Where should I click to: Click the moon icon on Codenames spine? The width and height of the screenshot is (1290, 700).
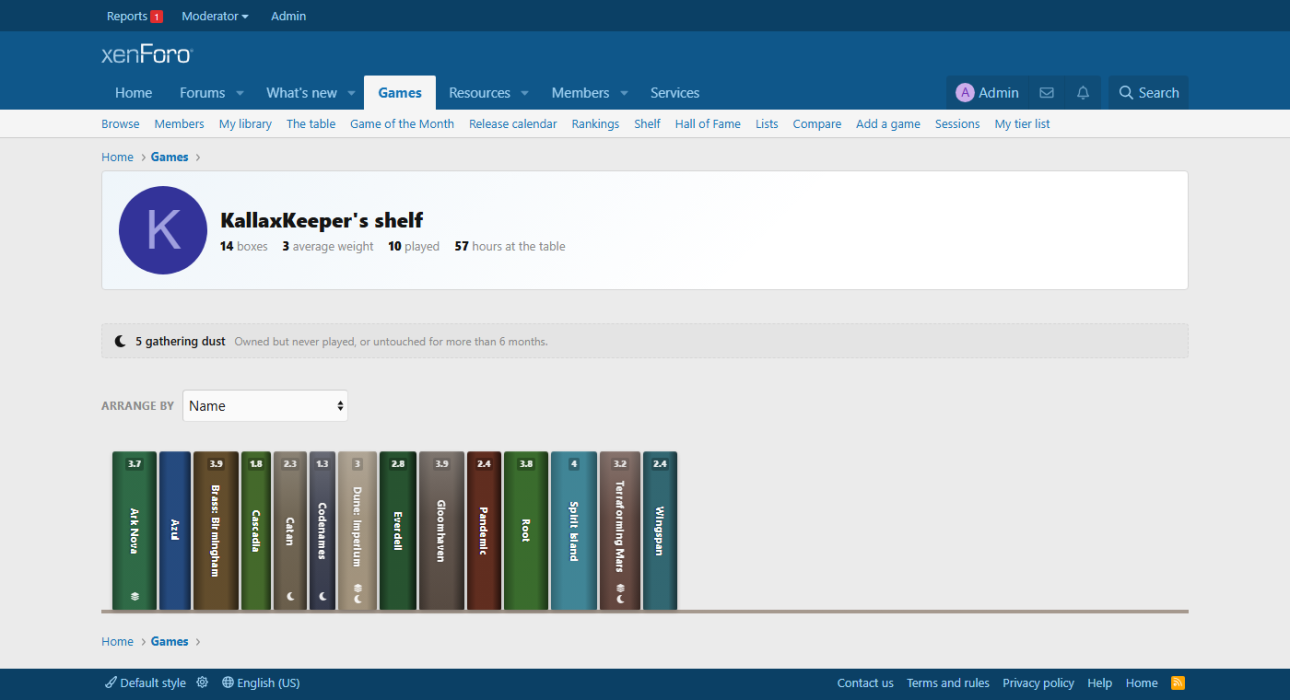[323, 596]
